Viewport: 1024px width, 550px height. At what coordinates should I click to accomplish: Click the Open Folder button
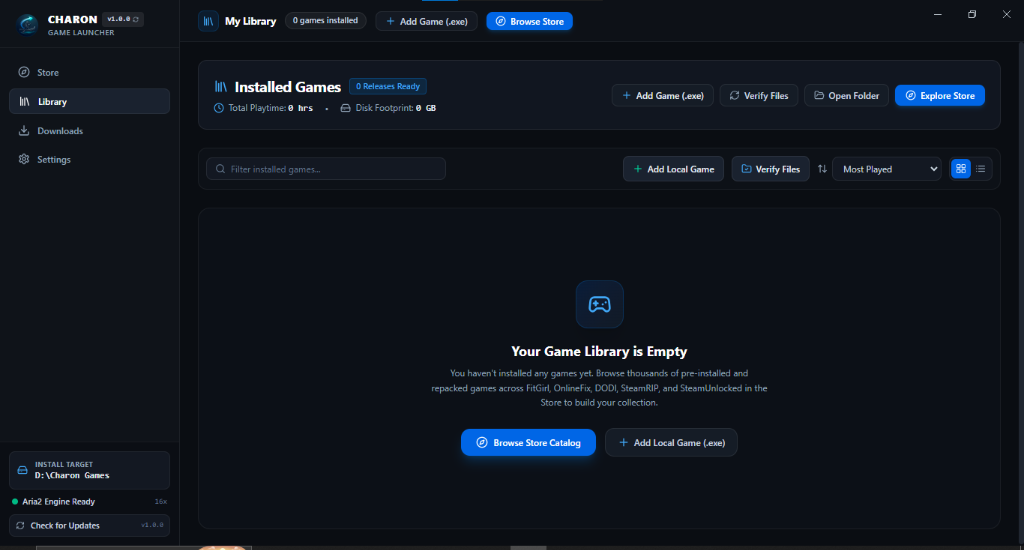[846, 95]
